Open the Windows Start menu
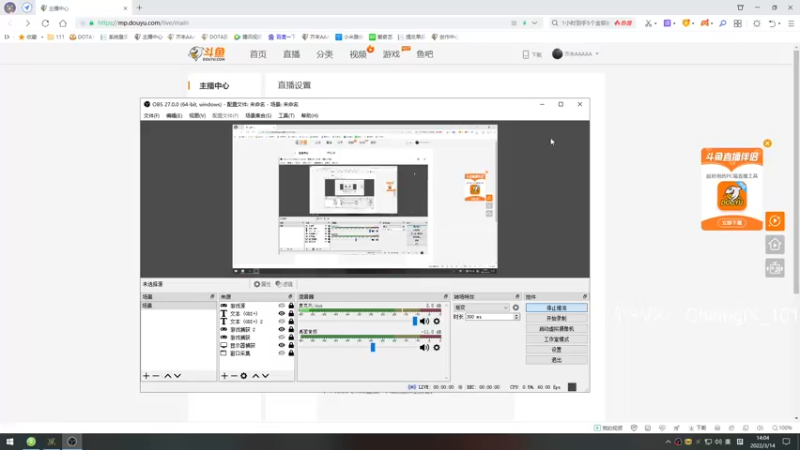 point(10,442)
